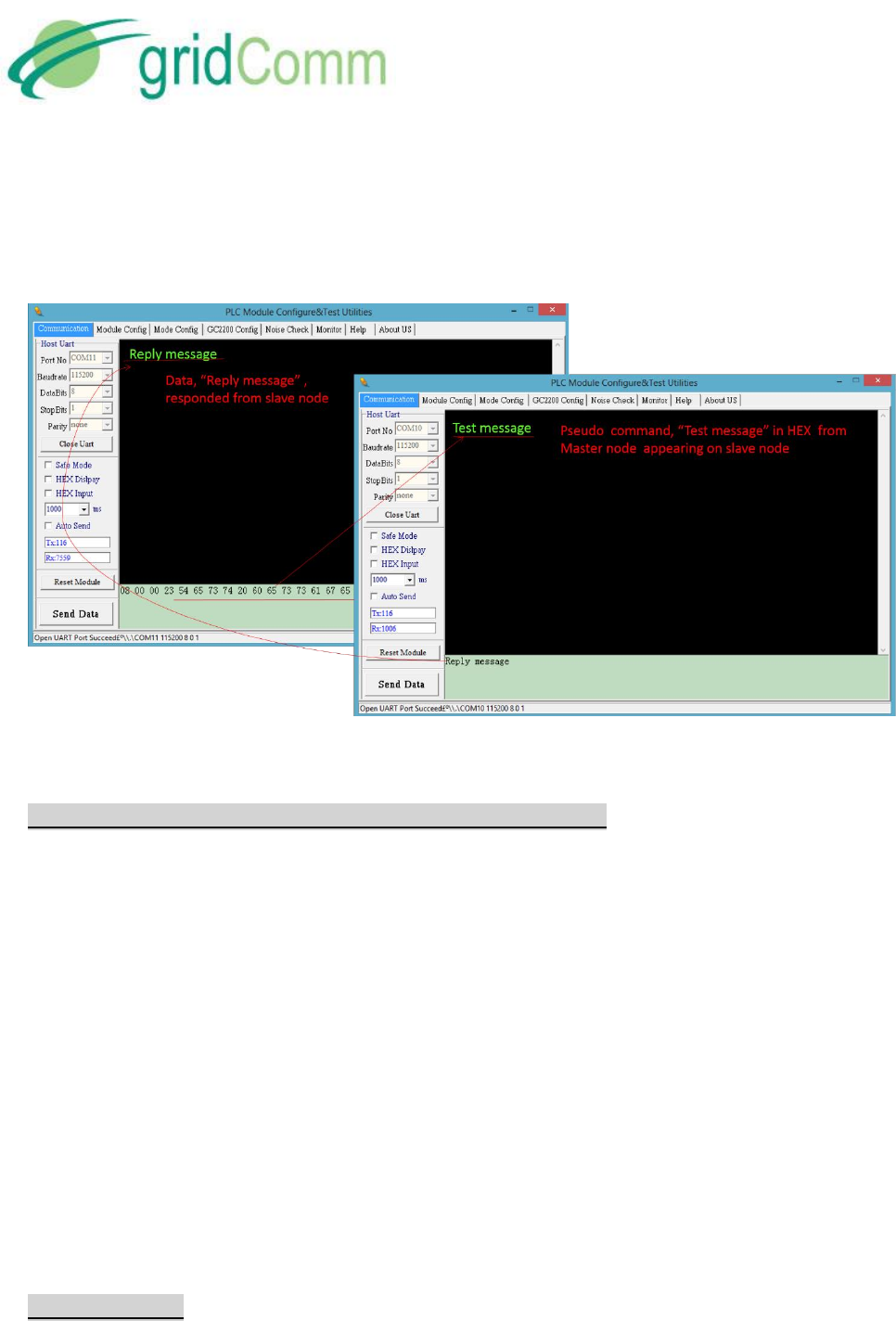Image resolution: width=896 pixels, height=1321 pixels.
Task: Maximize the COM10 window
Action: 855,380
